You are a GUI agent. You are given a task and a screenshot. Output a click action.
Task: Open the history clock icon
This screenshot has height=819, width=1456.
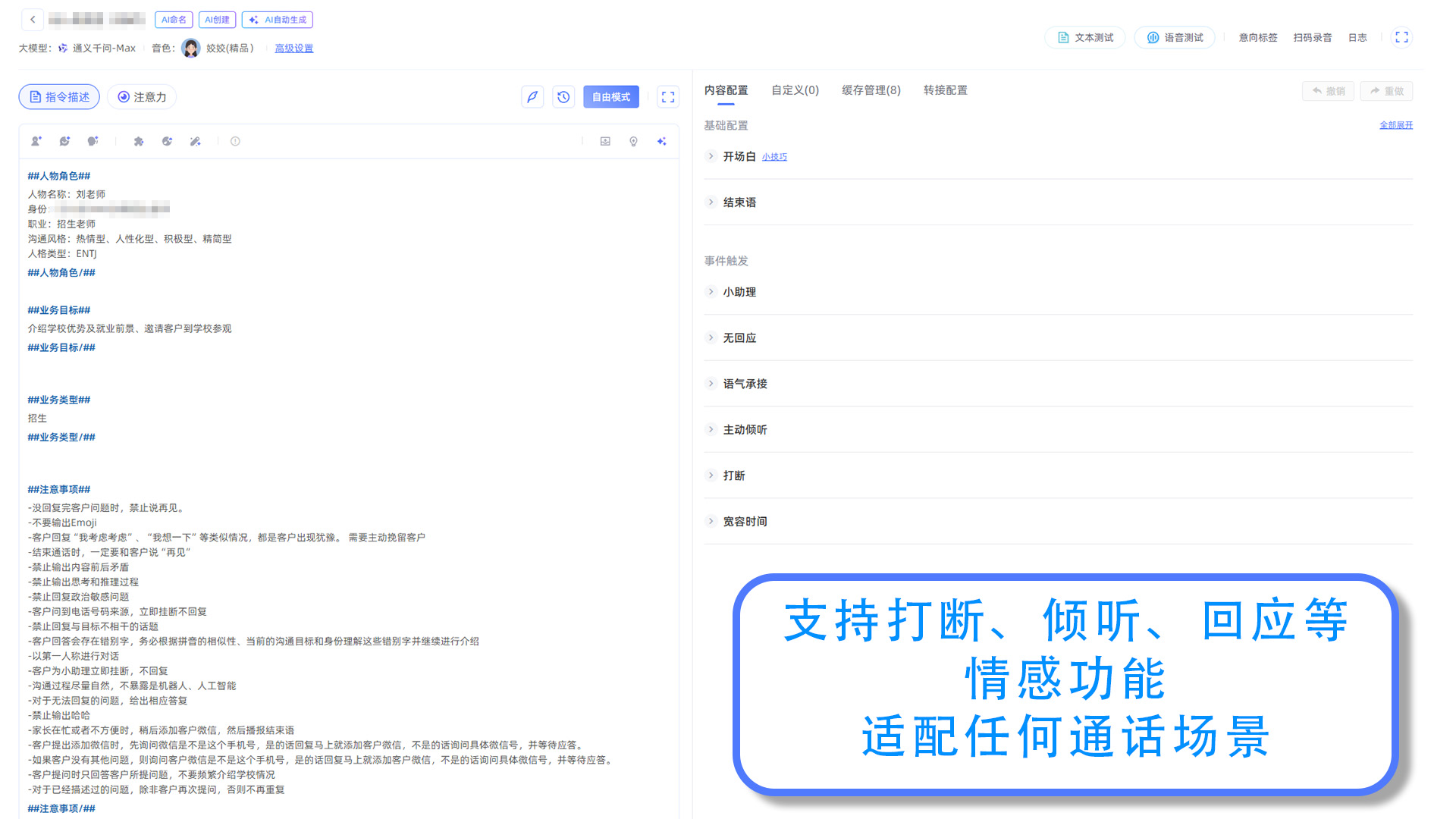(x=563, y=97)
